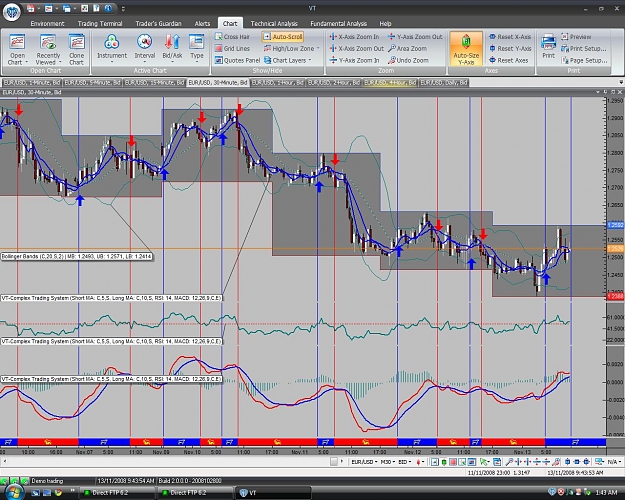The width and height of the screenshot is (625, 500).
Task: Open the Bid/Ask arrows dropdown
Action: [x=172, y=49]
